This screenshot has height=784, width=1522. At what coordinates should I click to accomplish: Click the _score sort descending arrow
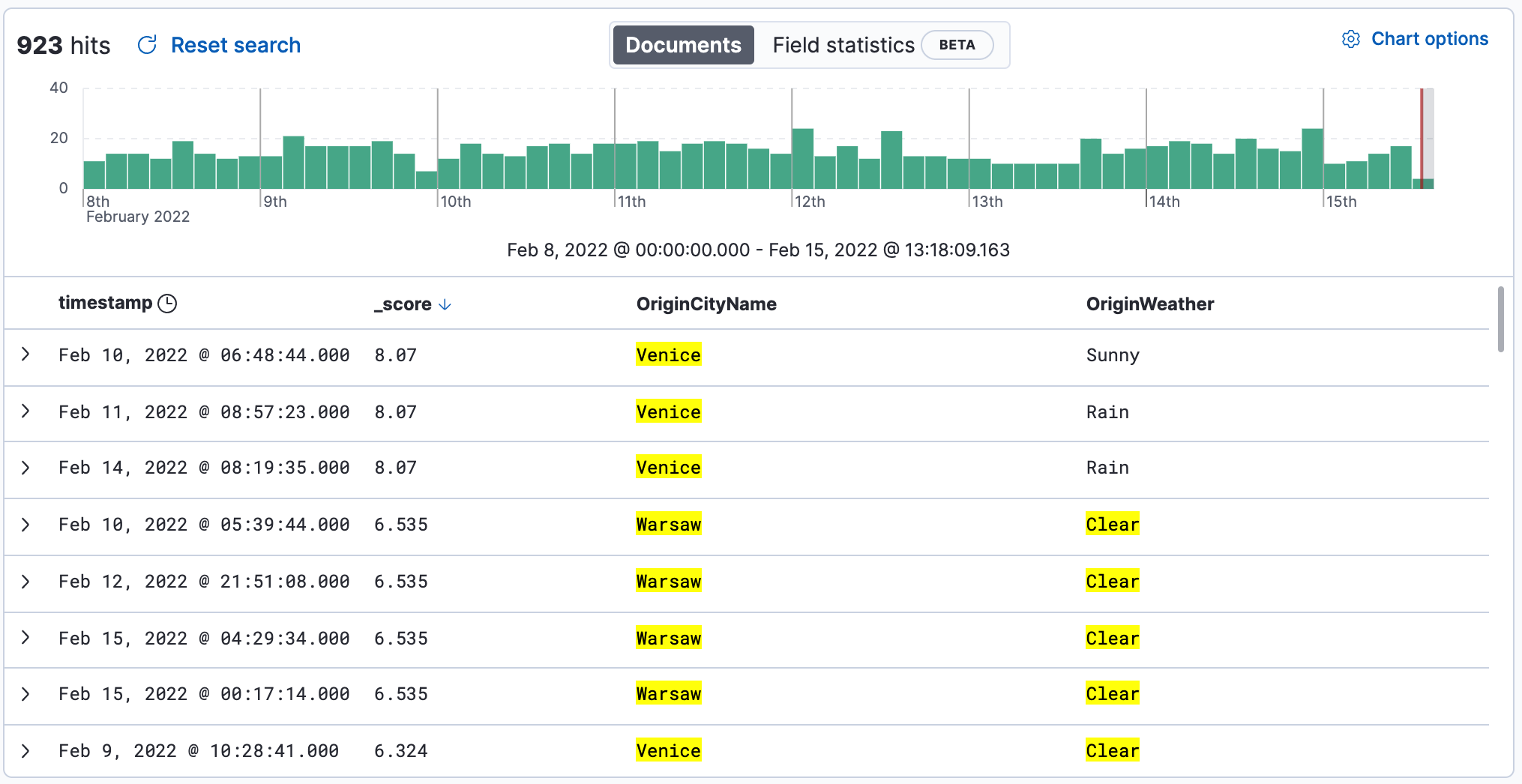pyautogui.click(x=445, y=304)
